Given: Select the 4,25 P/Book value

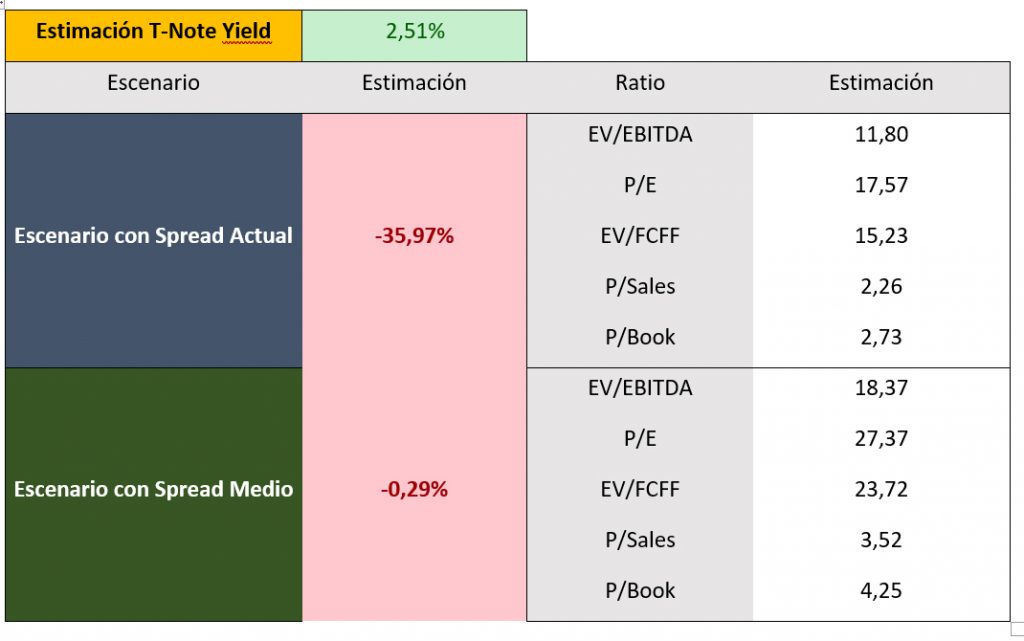Looking at the screenshot, I should click(x=881, y=591).
